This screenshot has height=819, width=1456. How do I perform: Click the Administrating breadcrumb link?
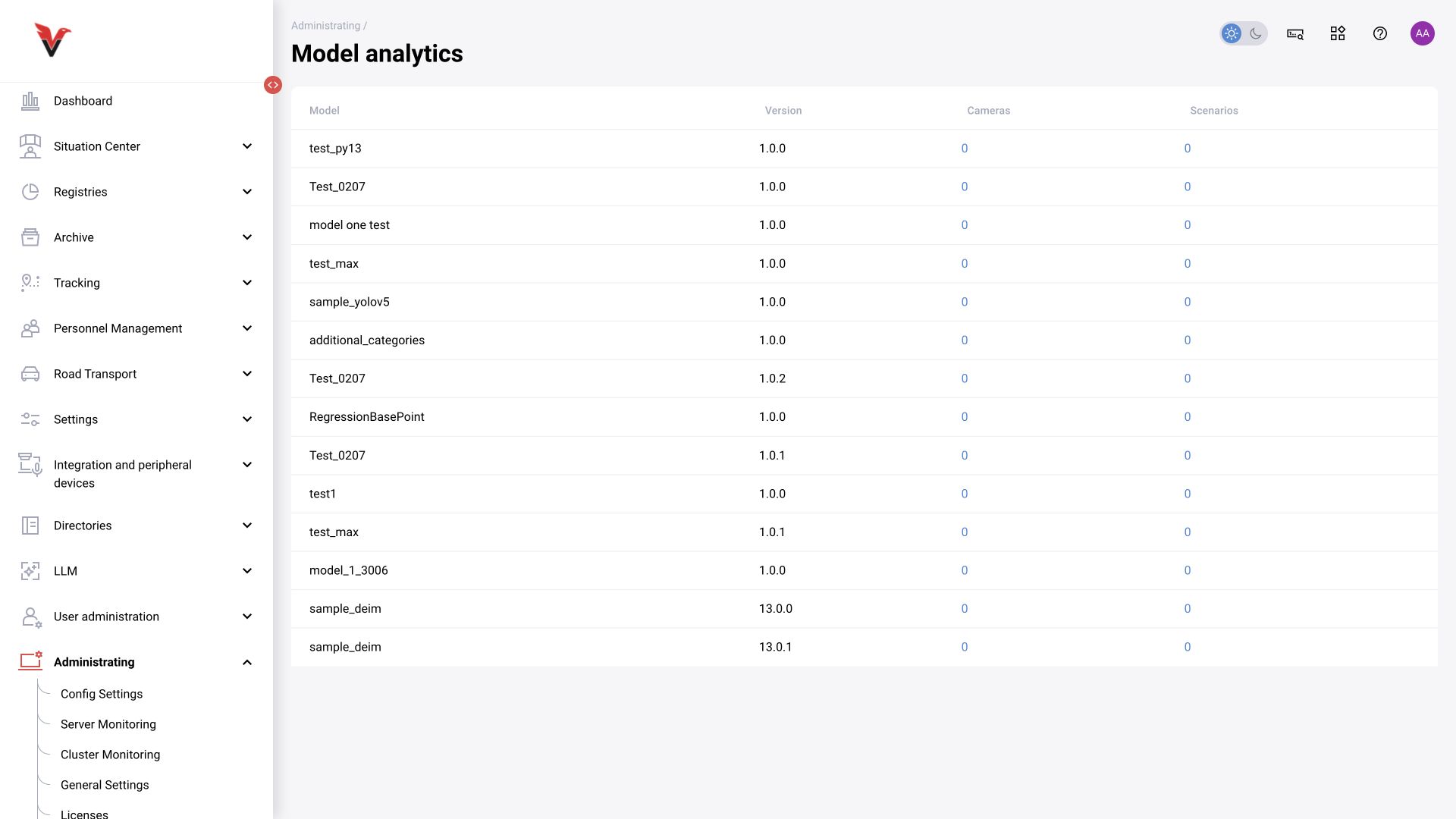[326, 26]
